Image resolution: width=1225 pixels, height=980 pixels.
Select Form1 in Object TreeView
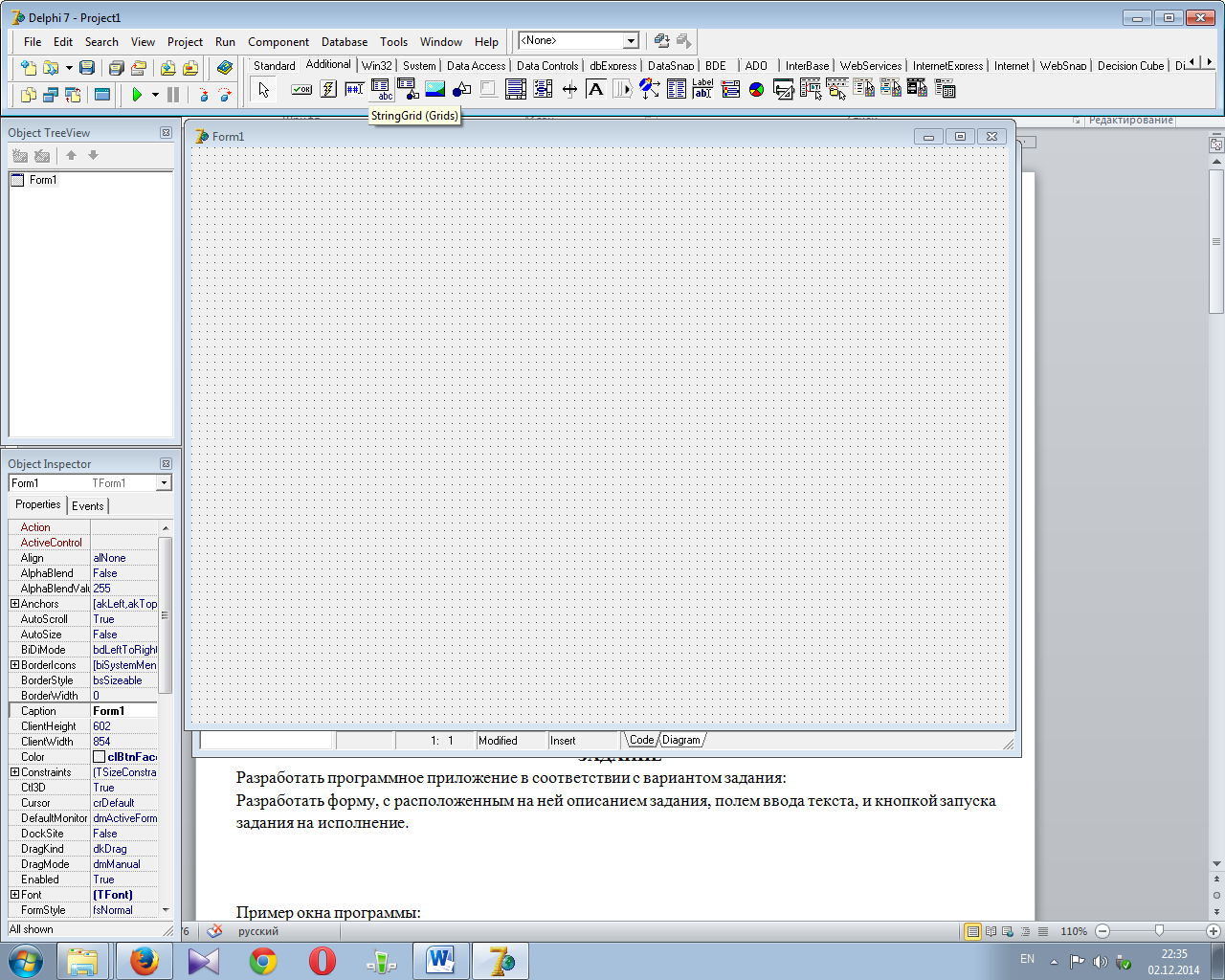point(43,180)
